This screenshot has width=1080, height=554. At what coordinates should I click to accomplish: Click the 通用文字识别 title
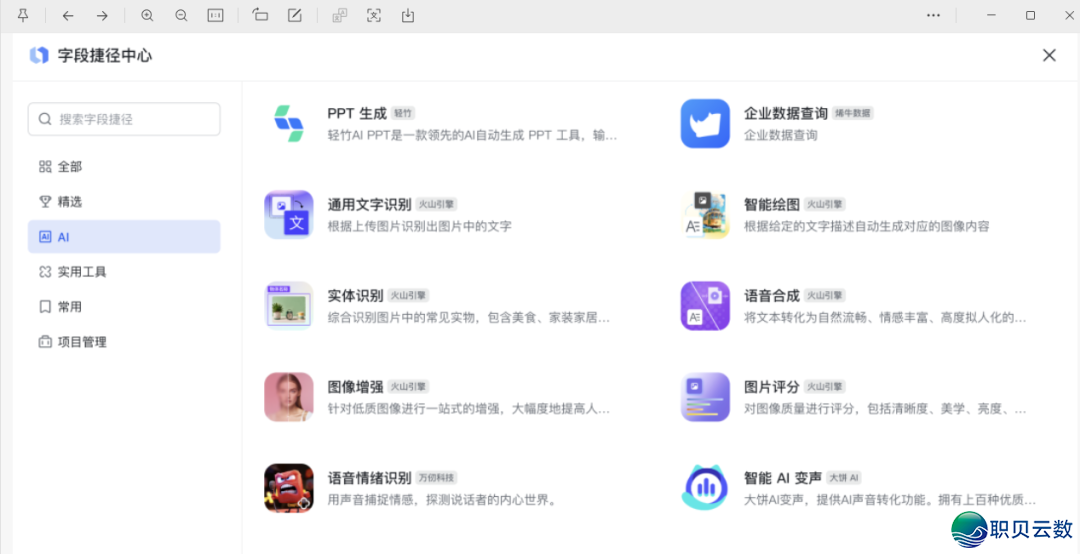pos(369,205)
